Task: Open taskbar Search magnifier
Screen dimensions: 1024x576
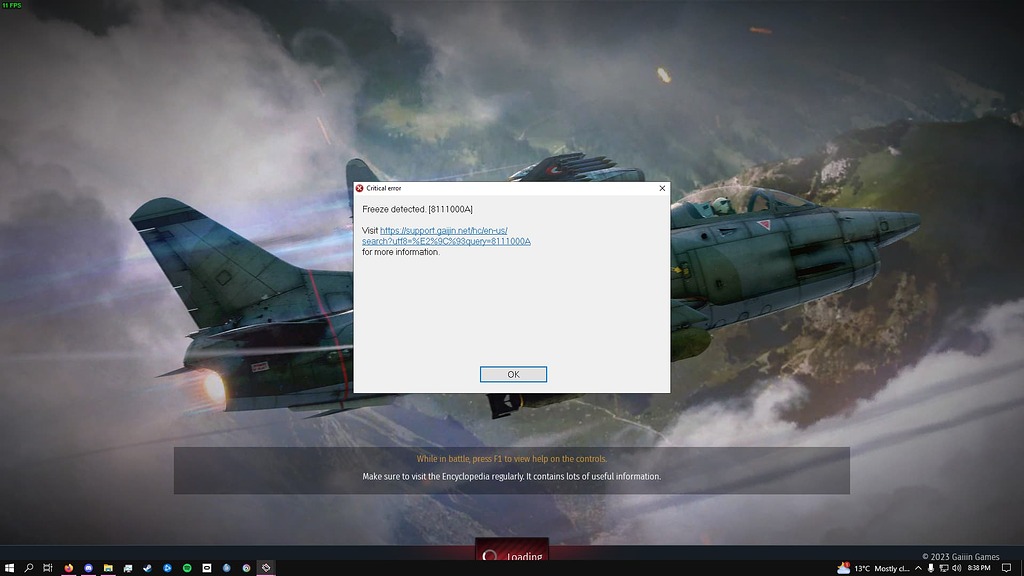Action: tap(29, 568)
